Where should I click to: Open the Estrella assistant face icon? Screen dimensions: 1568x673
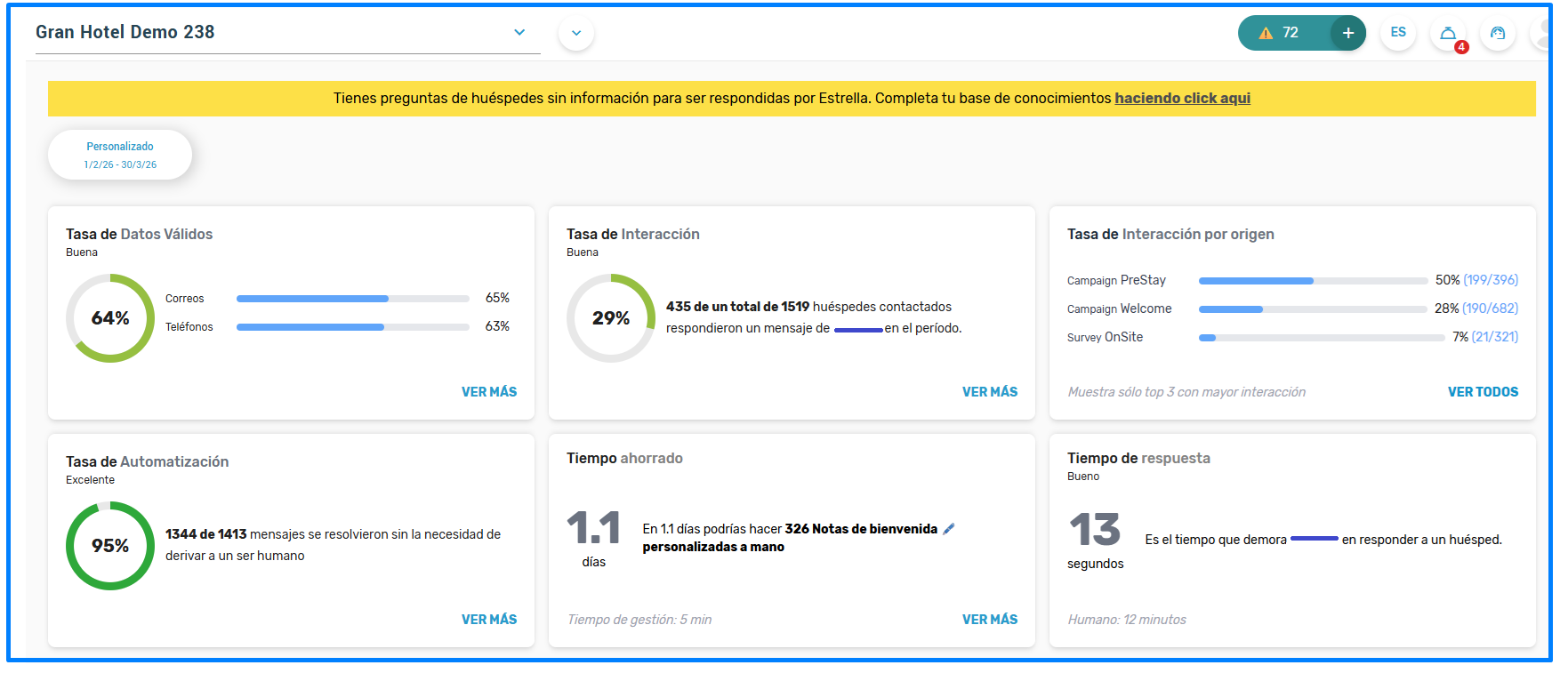point(1498,33)
